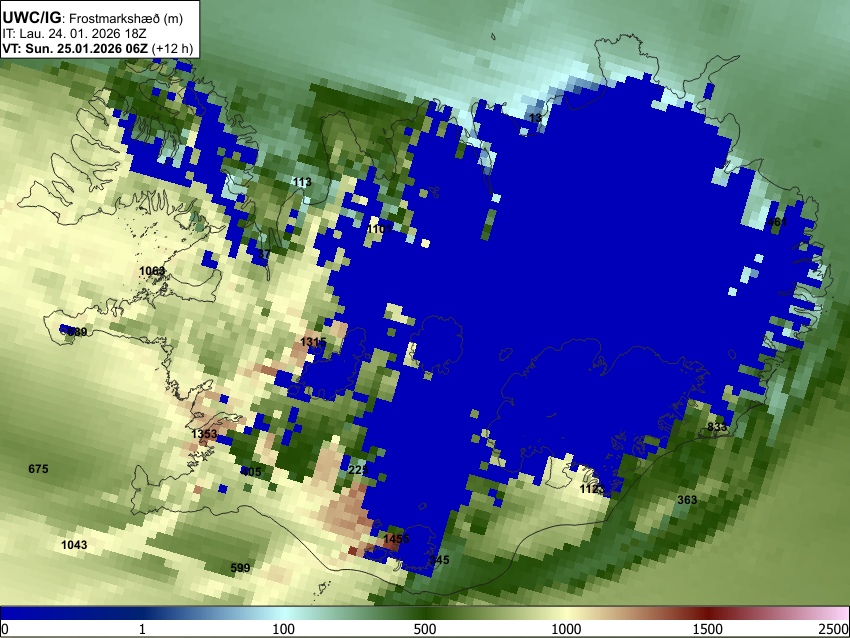This screenshot has width=850, height=638.
Task: Click the color scale label 1000
Action: tap(566, 629)
